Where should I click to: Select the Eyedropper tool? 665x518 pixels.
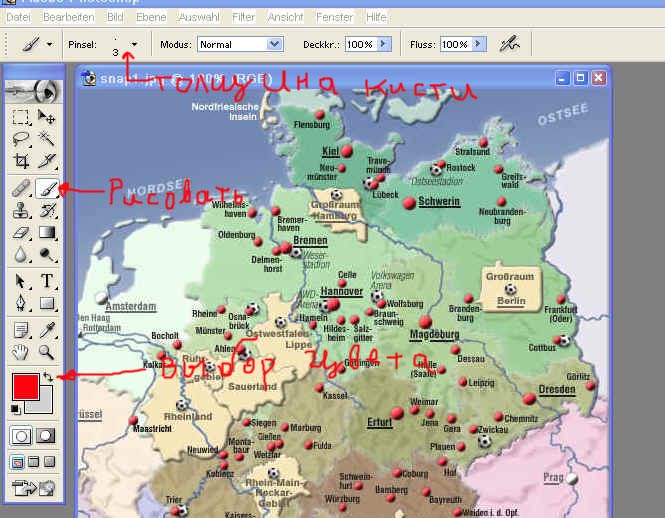coord(46,330)
